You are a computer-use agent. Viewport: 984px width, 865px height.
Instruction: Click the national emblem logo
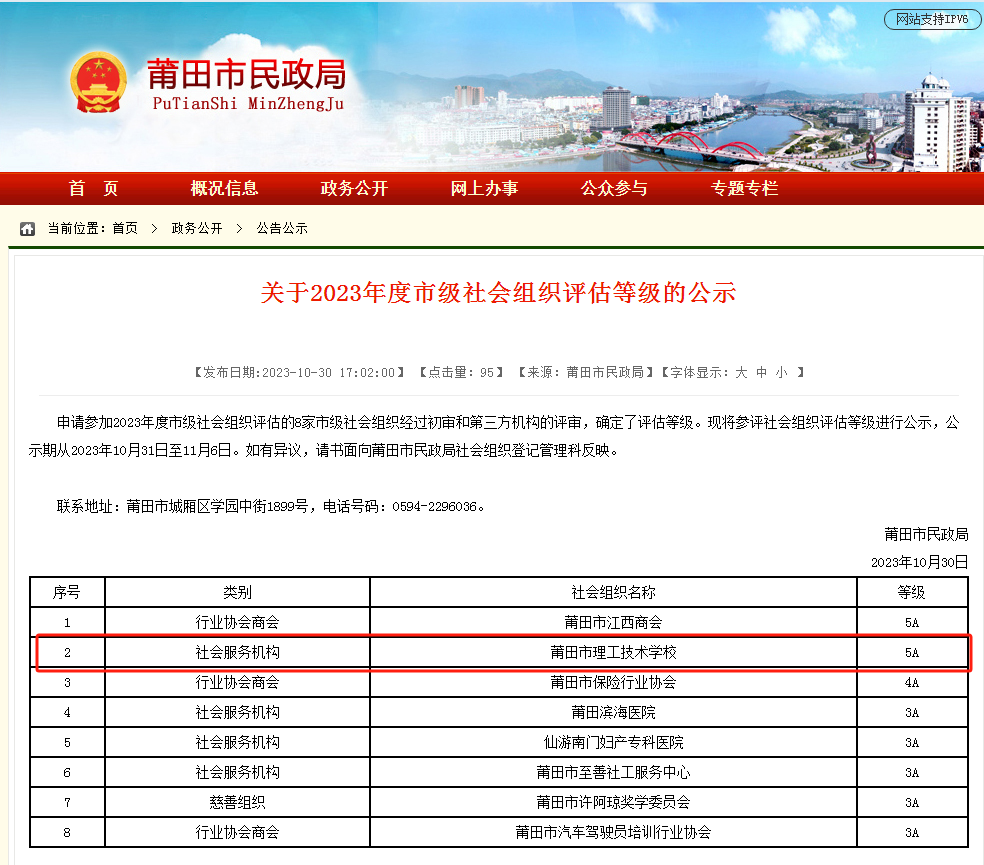pyautogui.click(x=98, y=82)
